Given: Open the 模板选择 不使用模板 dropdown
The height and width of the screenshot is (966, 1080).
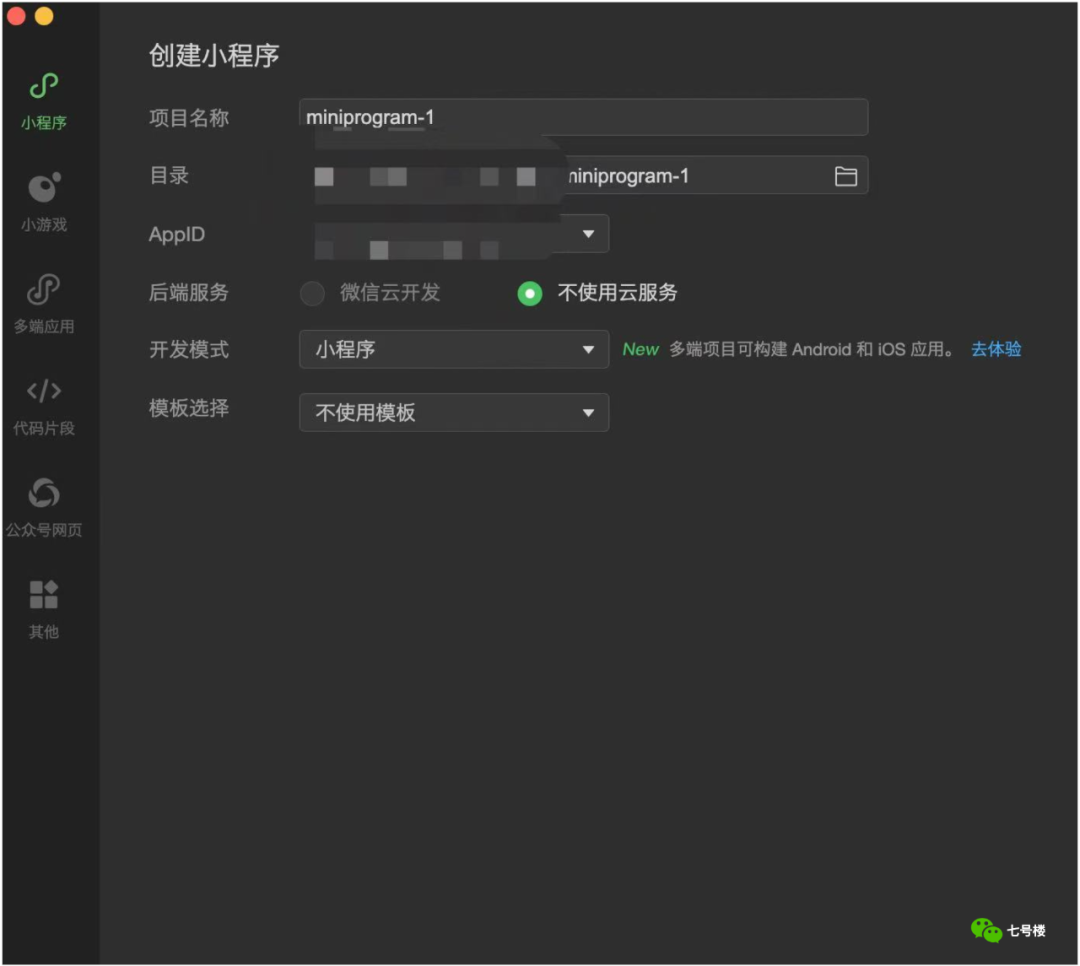Looking at the screenshot, I should [454, 412].
